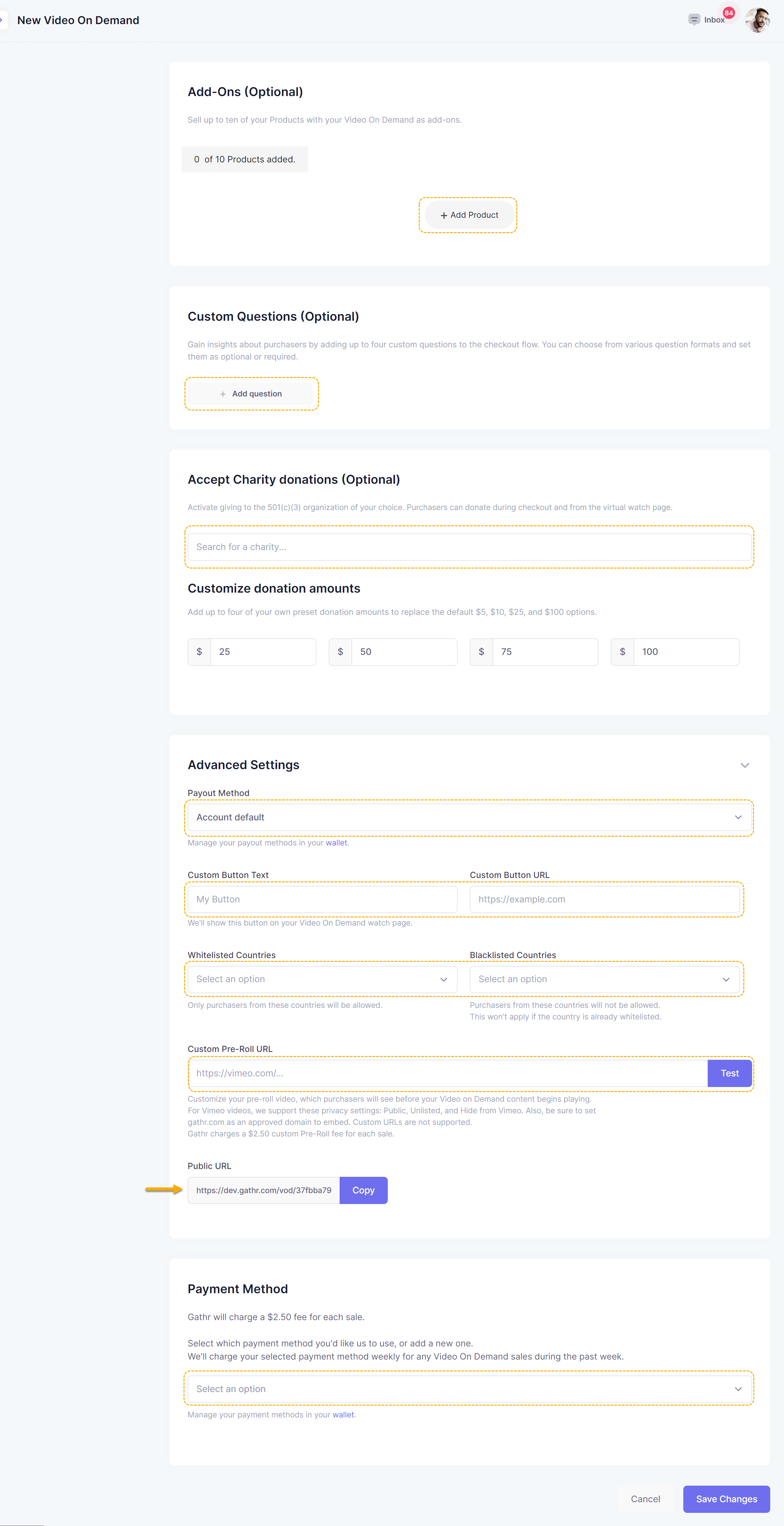The width and height of the screenshot is (784, 1526).
Task: Click the 100 dollar donation amount field
Action: tap(685, 652)
